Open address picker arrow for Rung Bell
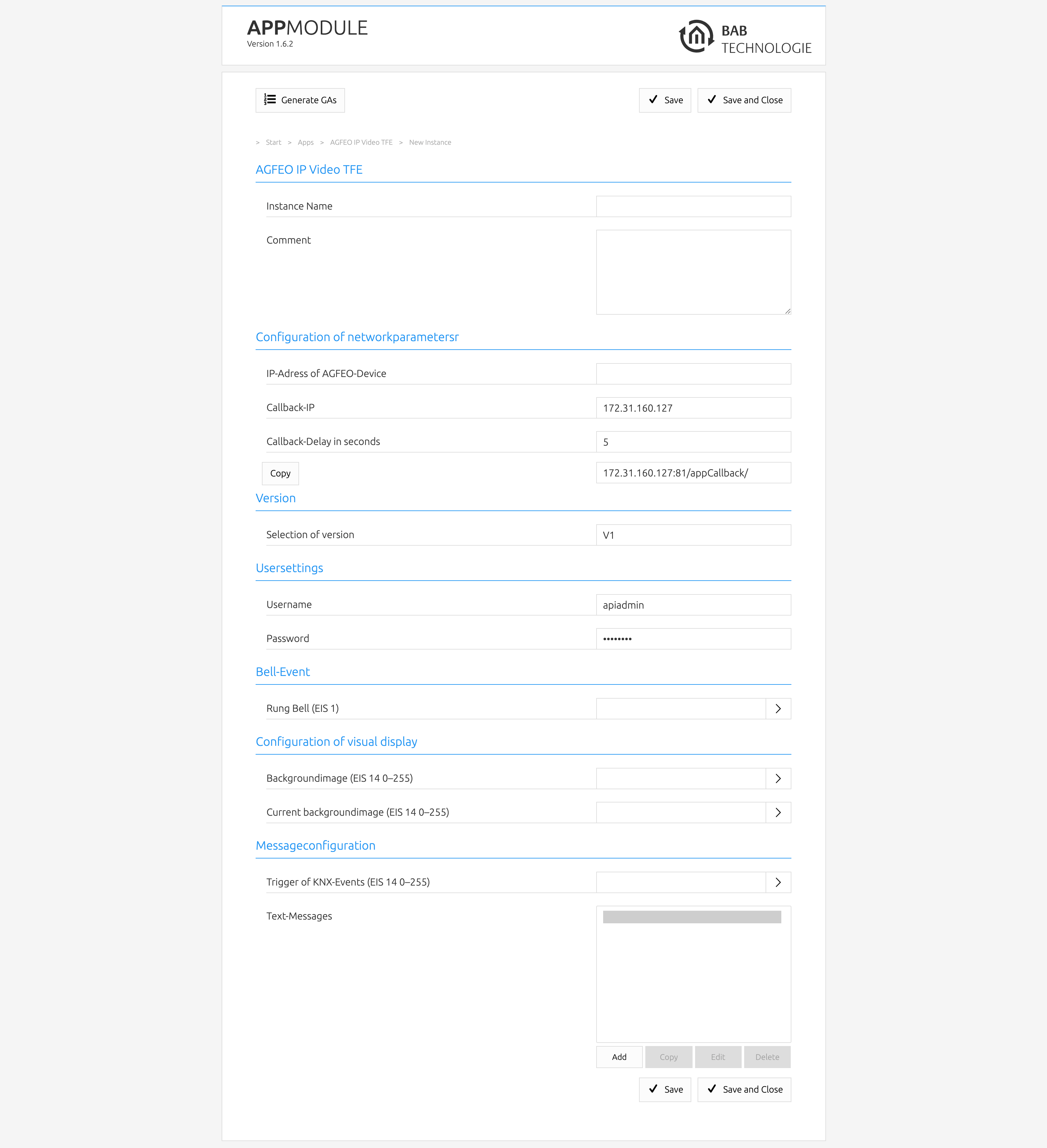Image resolution: width=1047 pixels, height=1148 pixels. [778, 708]
